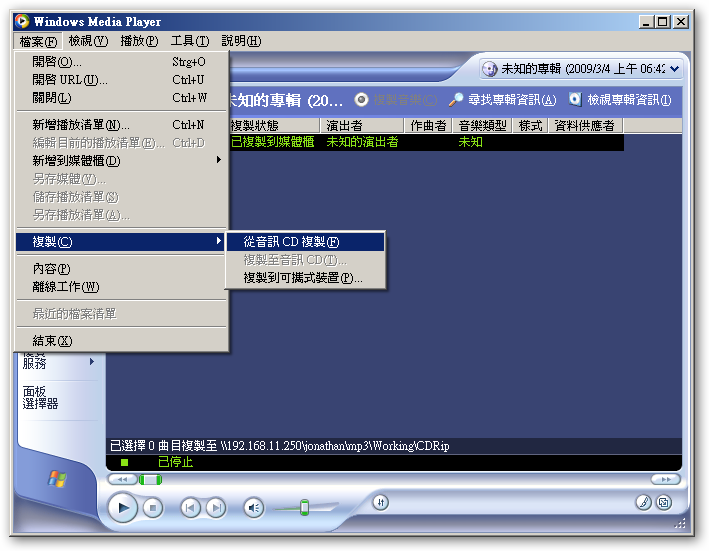This screenshot has height=551, width=709.
Task: Expand the 服務 sidebar item arrow
Action: pos(92,362)
